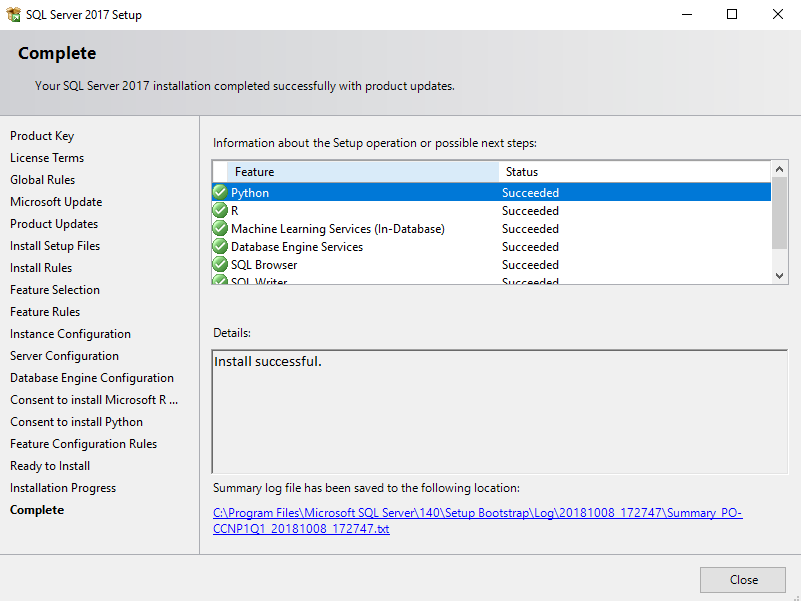
Task: Maximize the SQL Server 2017 Setup window
Action: click(732, 15)
